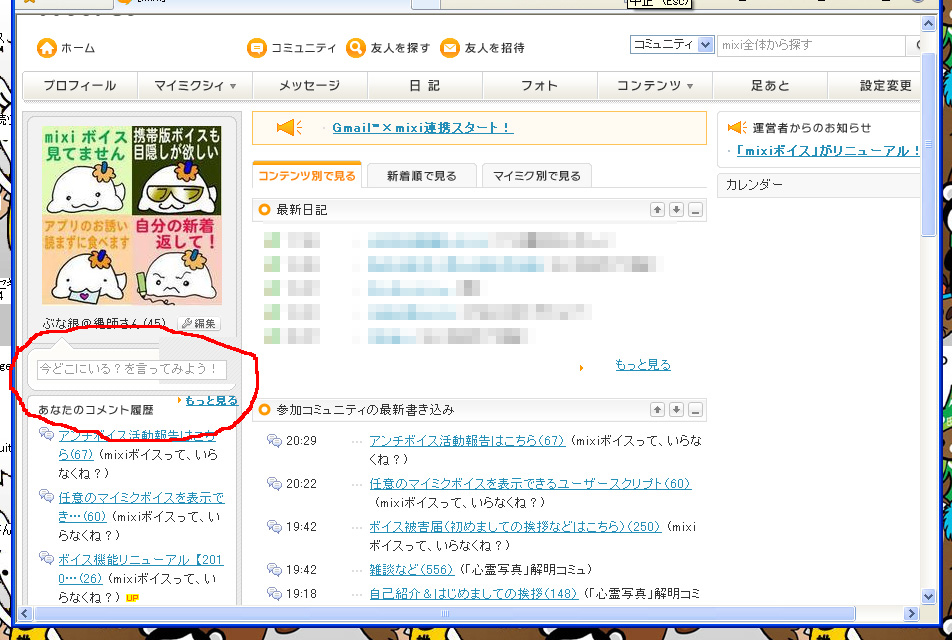
Task: Move 参加コミュニティの最新書き込み section up
Action: [x=657, y=410]
